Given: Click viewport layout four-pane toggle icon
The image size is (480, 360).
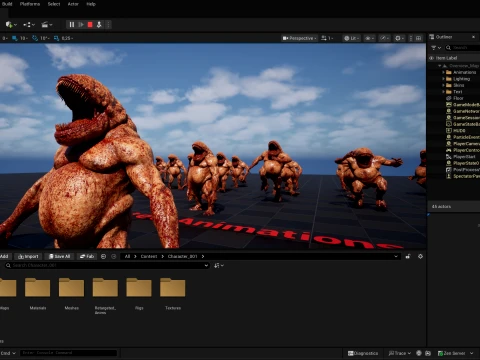Looking at the screenshot, I should [x=419, y=38].
